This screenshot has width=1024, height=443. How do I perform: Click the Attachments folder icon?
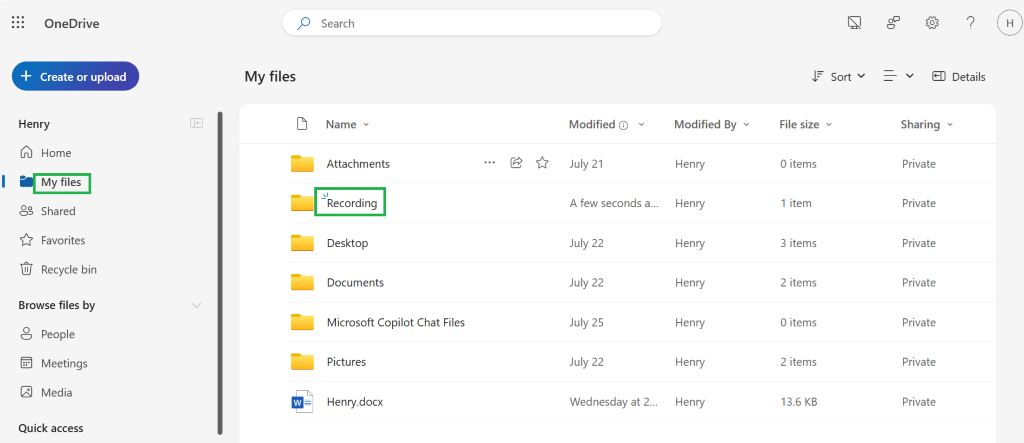(302, 163)
